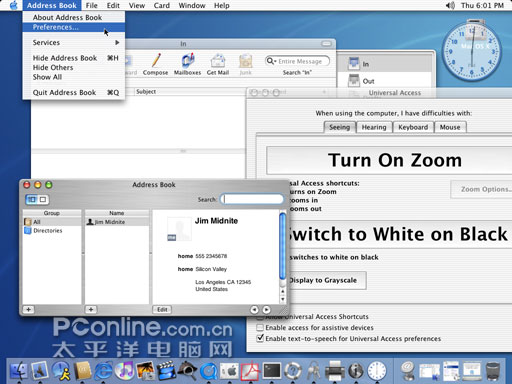Click the Get Mail icon

[218, 61]
